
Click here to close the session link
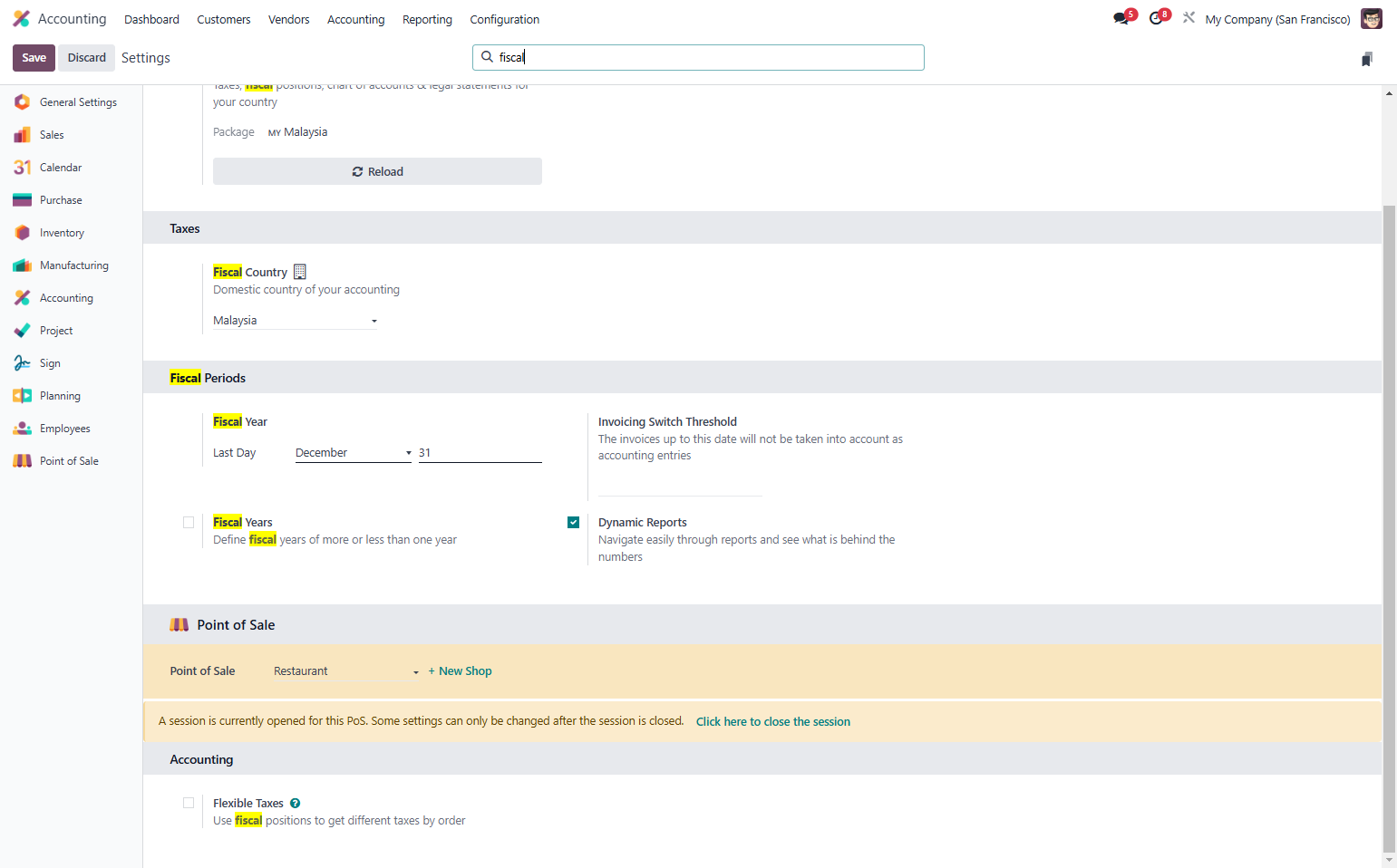[773, 721]
